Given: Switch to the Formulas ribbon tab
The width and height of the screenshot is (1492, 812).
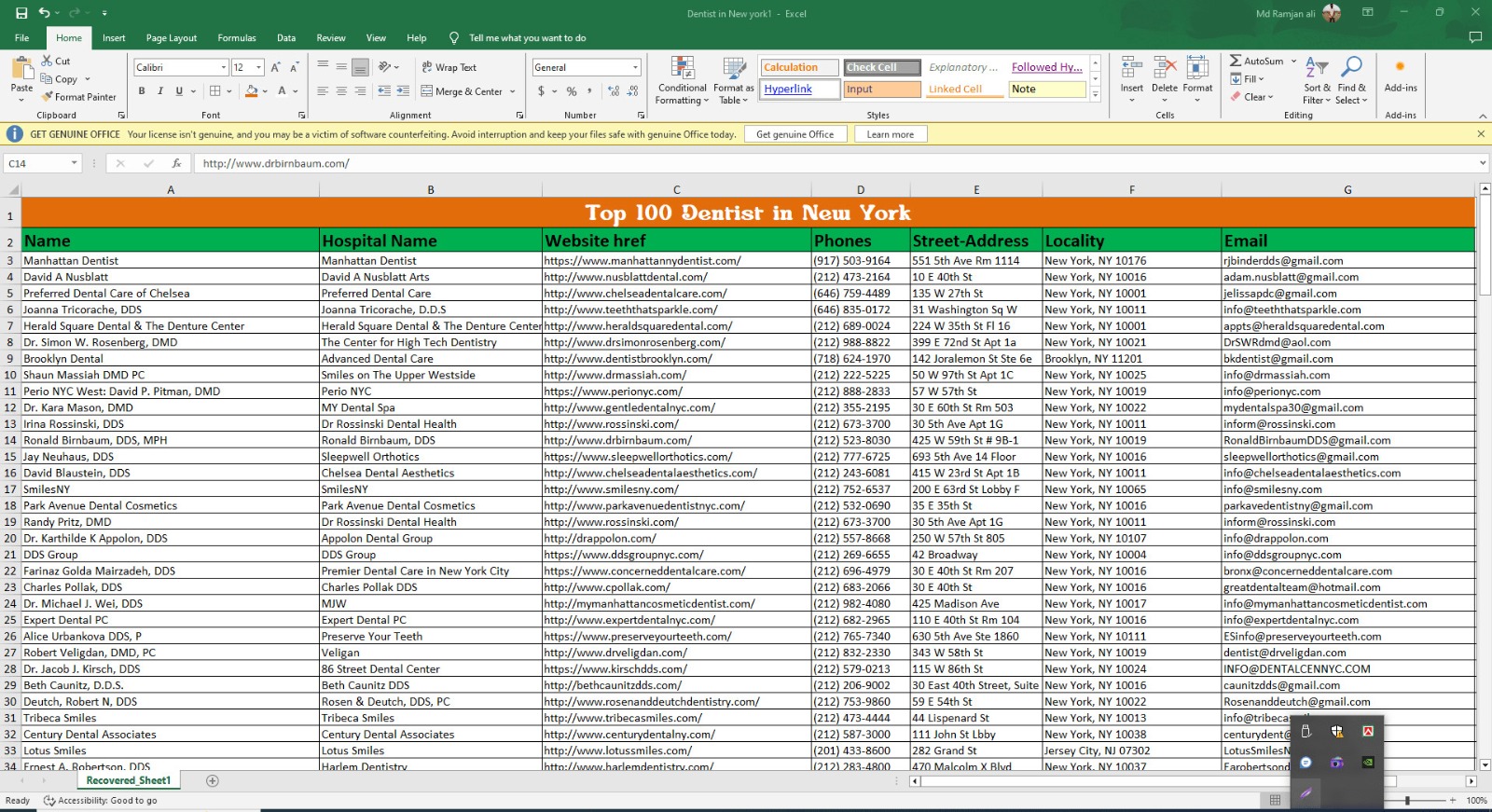Looking at the screenshot, I should (237, 38).
